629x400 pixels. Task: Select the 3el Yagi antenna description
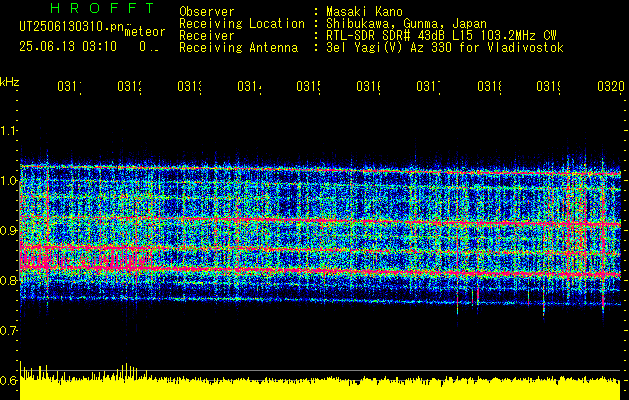(x=445, y=48)
